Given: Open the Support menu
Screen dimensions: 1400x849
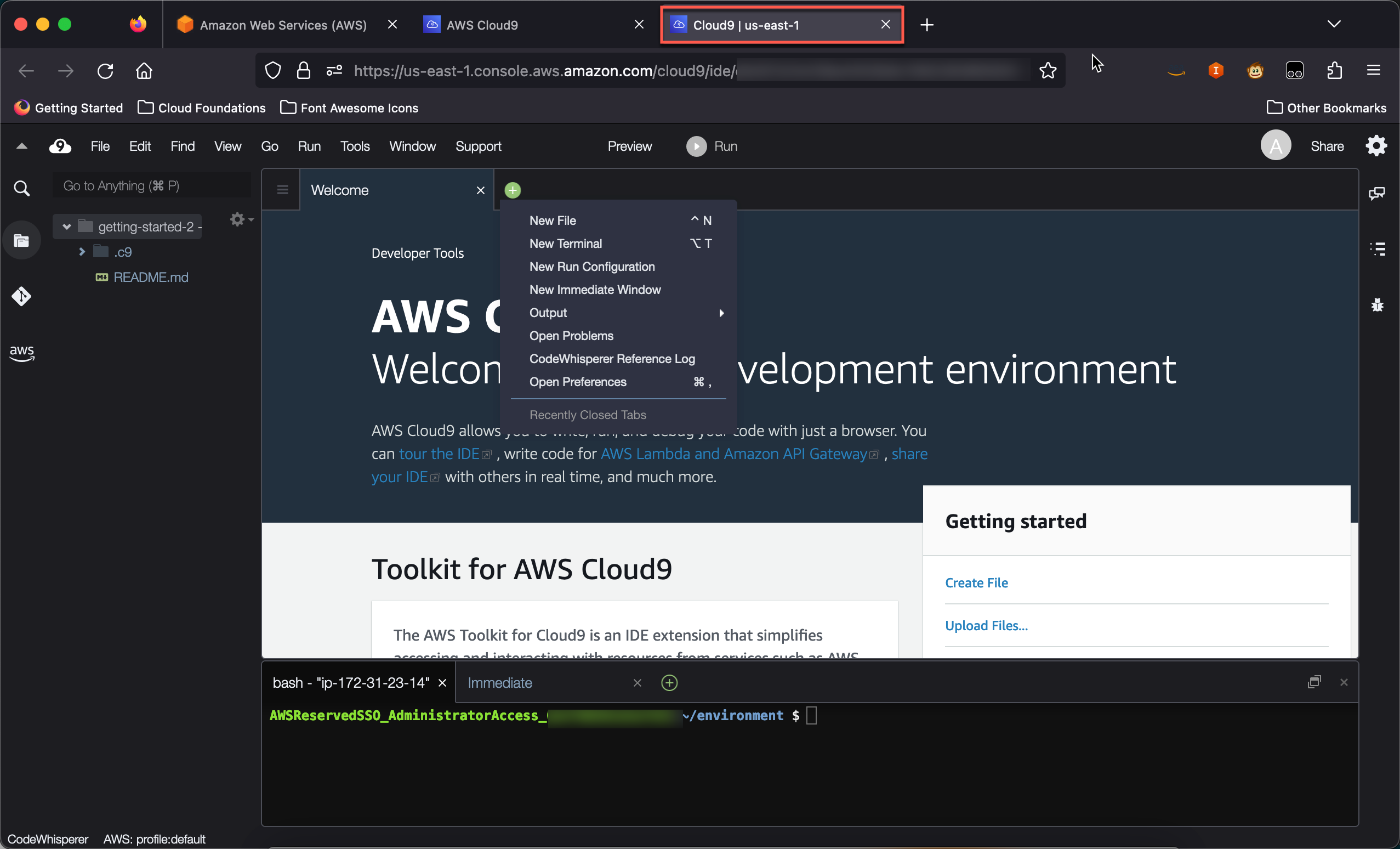Looking at the screenshot, I should click(479, 146).
